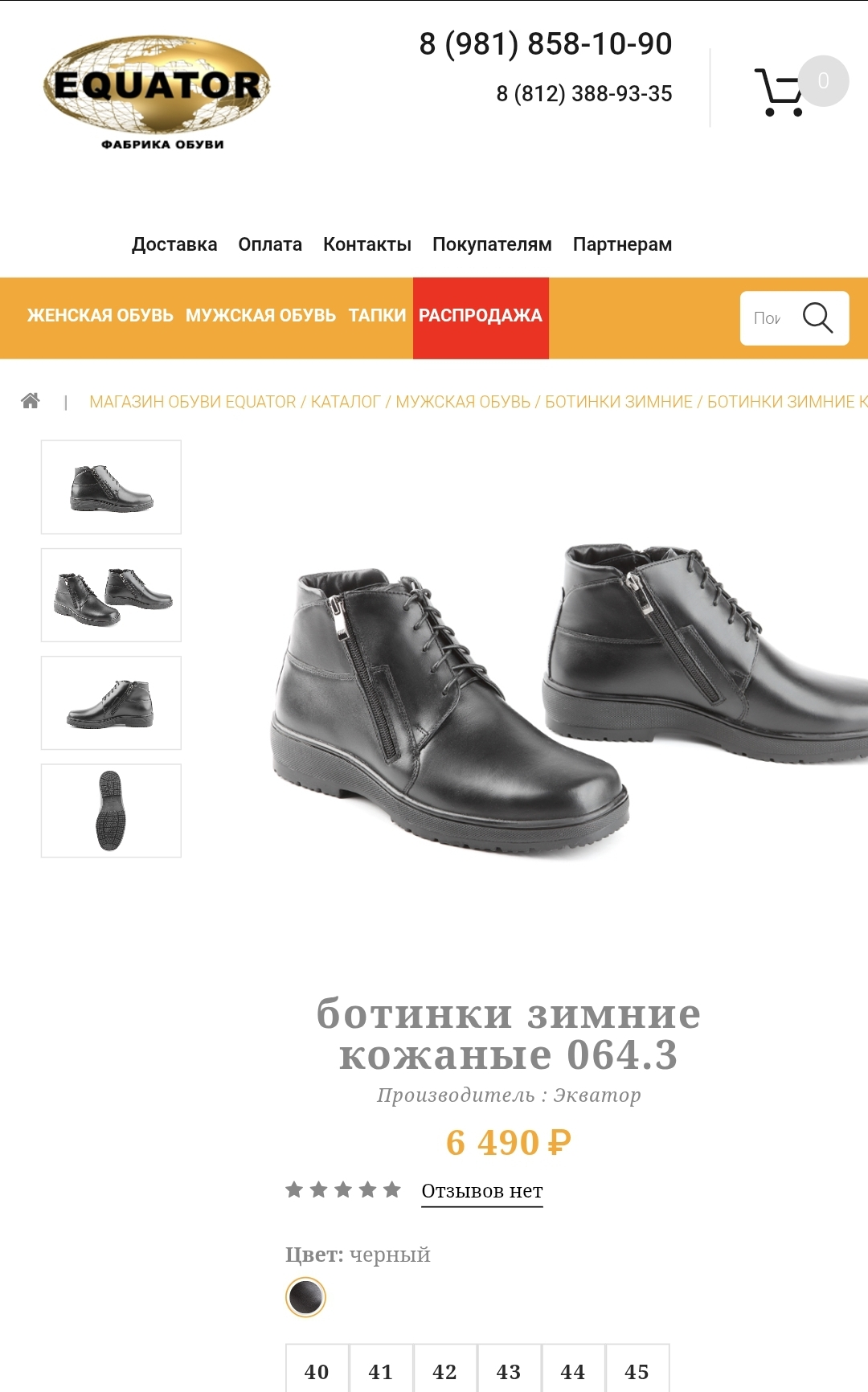Select shoe size 40
The height and width of the screenshot is (1392, 868).
317,1370
